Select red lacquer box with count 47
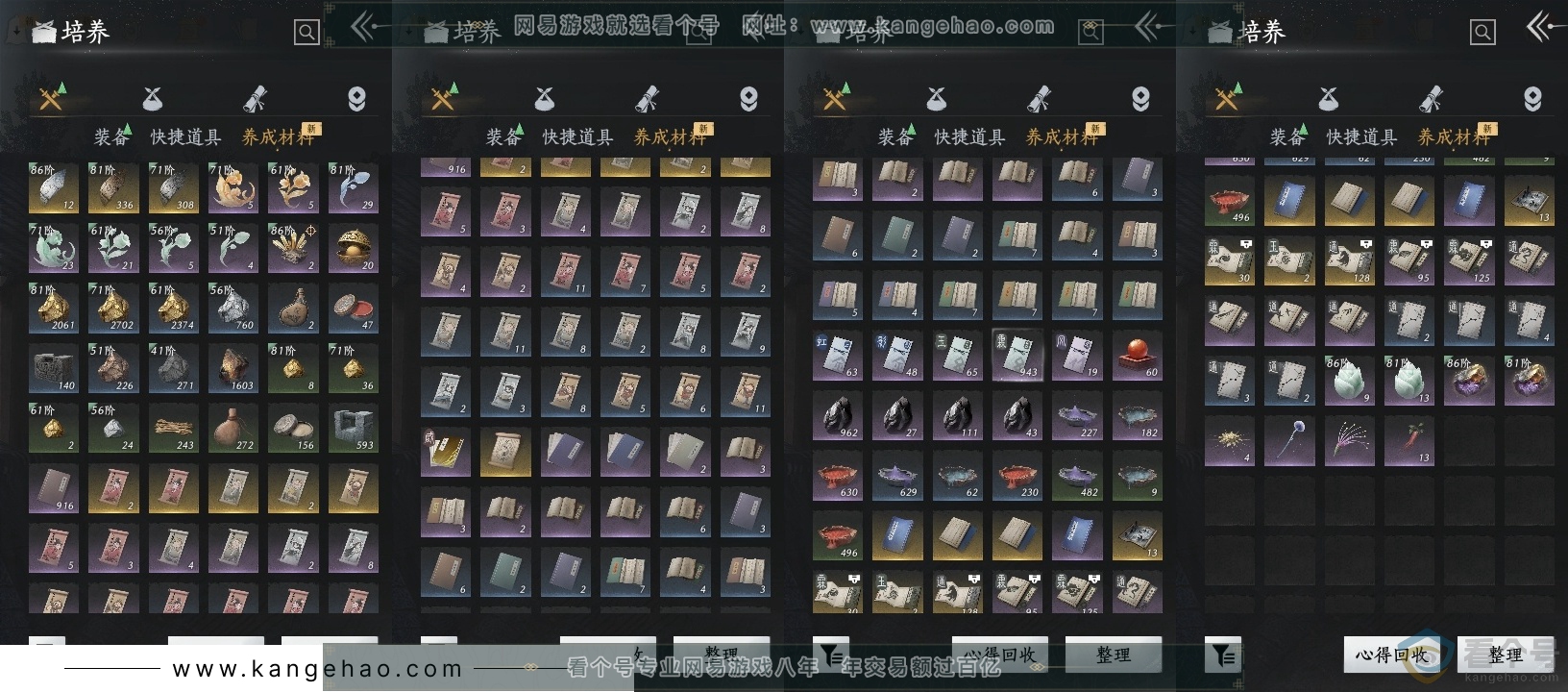Image resolution: width=1568 pixels, height=692 pixels. point(353,308)
